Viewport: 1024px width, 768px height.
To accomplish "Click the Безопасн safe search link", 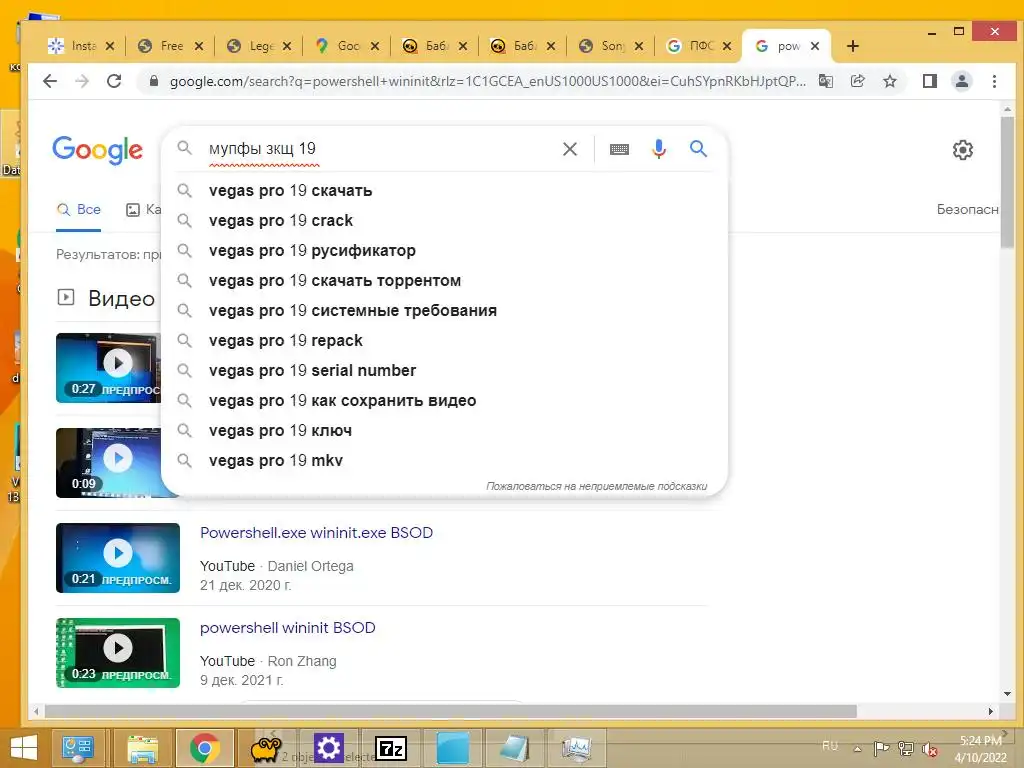I will tap(967, 210).
